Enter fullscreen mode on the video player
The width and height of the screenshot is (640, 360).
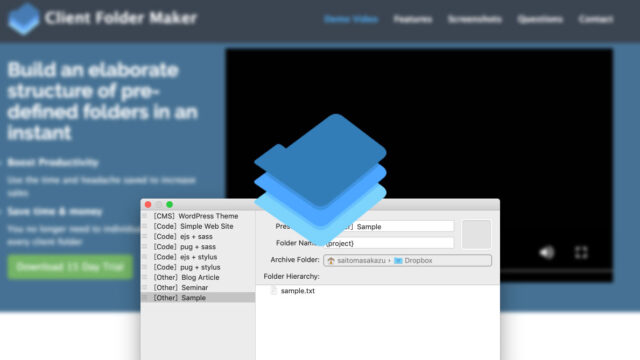coord(581,252)
